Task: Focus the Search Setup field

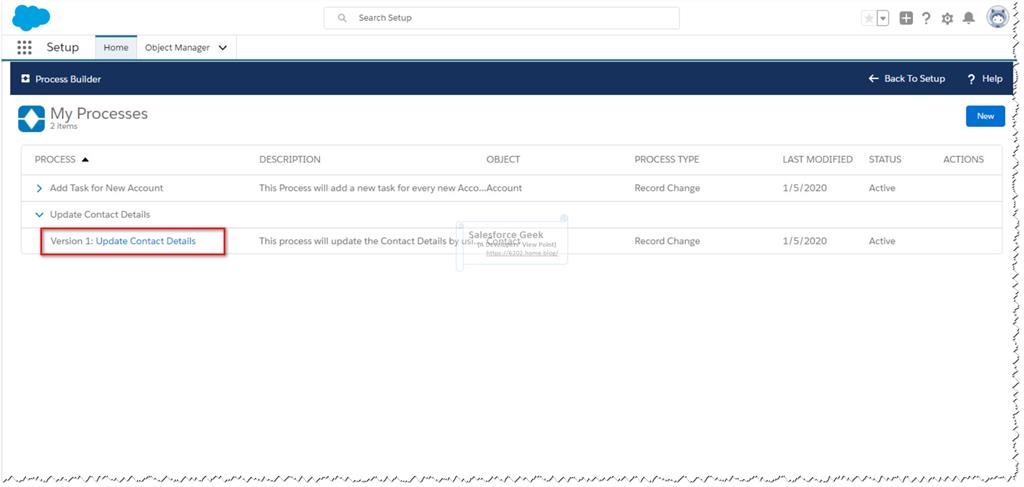Action: coord(502,18)
